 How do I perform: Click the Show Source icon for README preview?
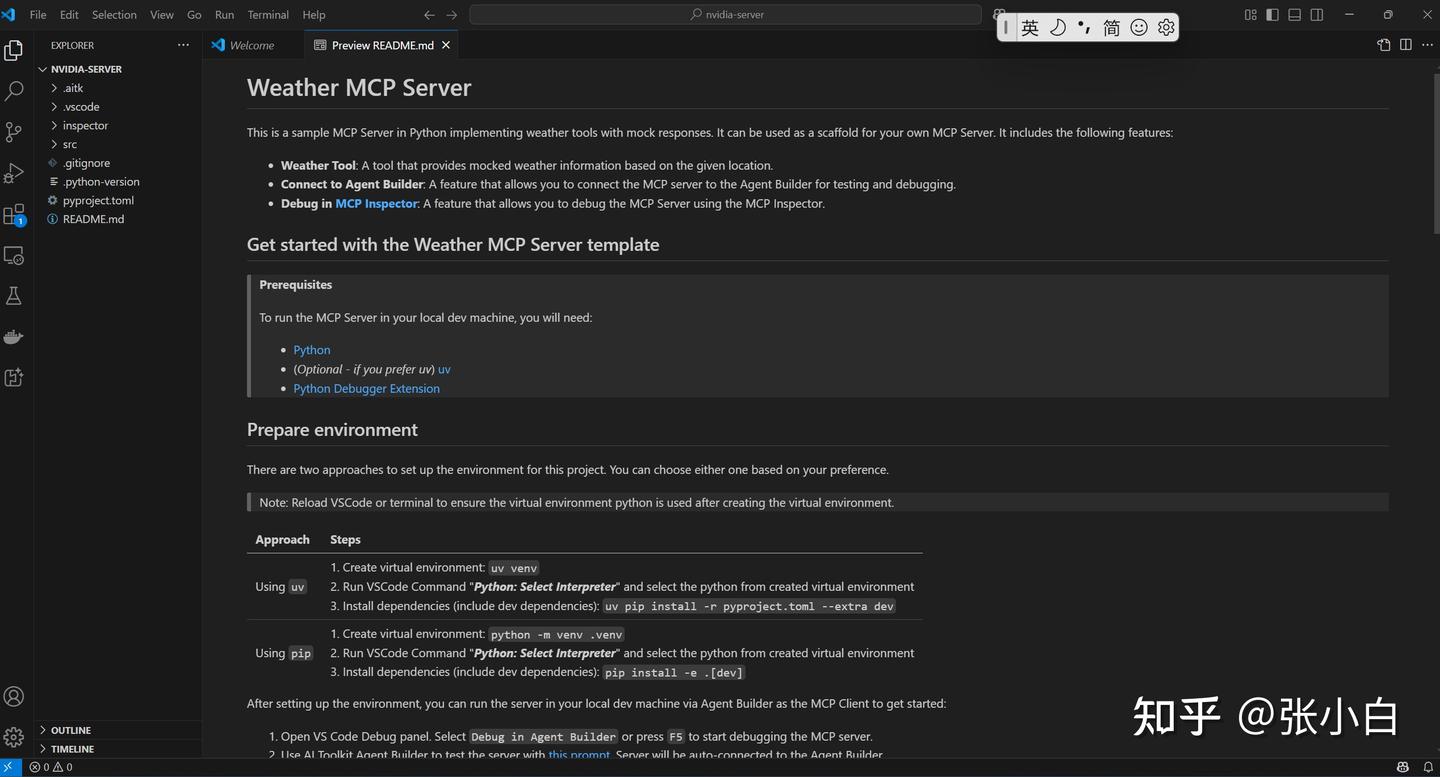[1384, 45]
